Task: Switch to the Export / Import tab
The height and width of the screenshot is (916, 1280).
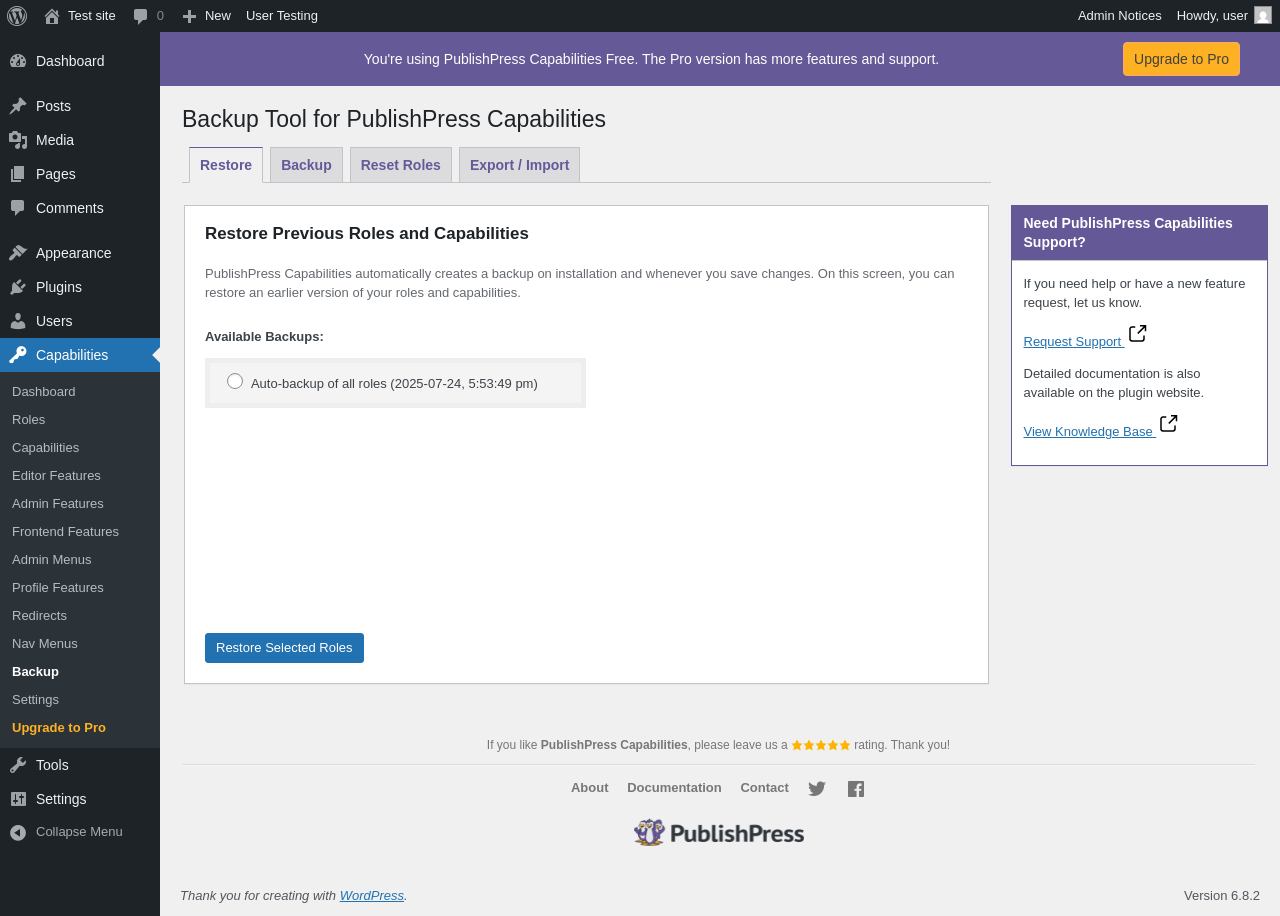Action: (x=520, y=165)
